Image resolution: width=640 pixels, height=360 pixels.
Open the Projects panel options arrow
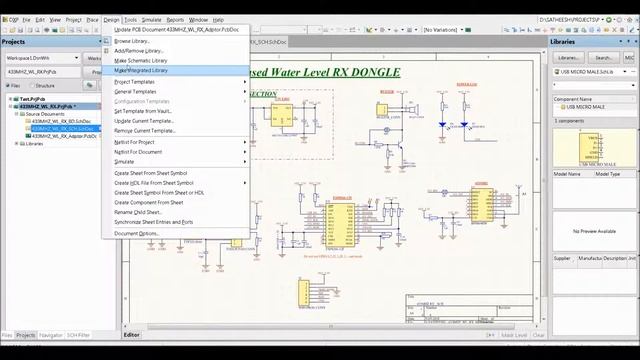pyautogui.click(x=99, y=42)
